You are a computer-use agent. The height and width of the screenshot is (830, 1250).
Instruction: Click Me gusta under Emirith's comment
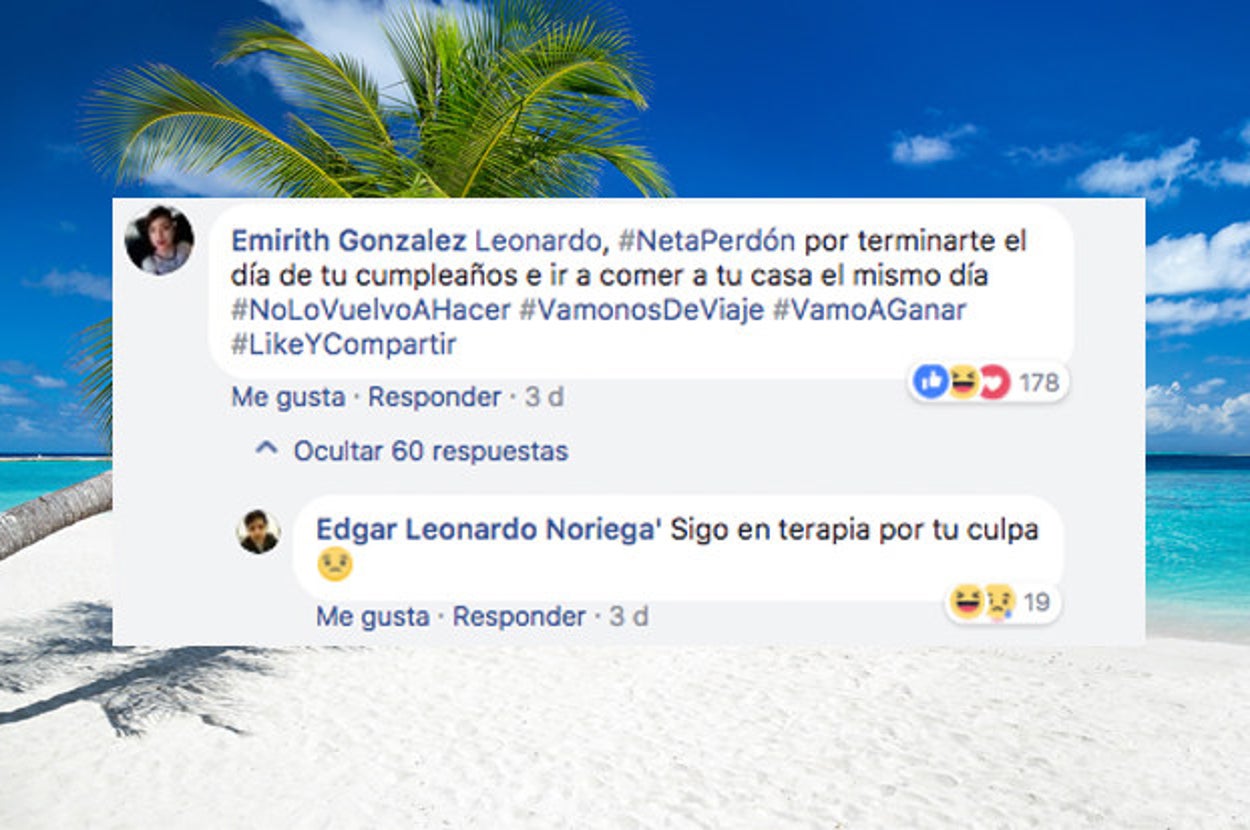coord(288,397)
